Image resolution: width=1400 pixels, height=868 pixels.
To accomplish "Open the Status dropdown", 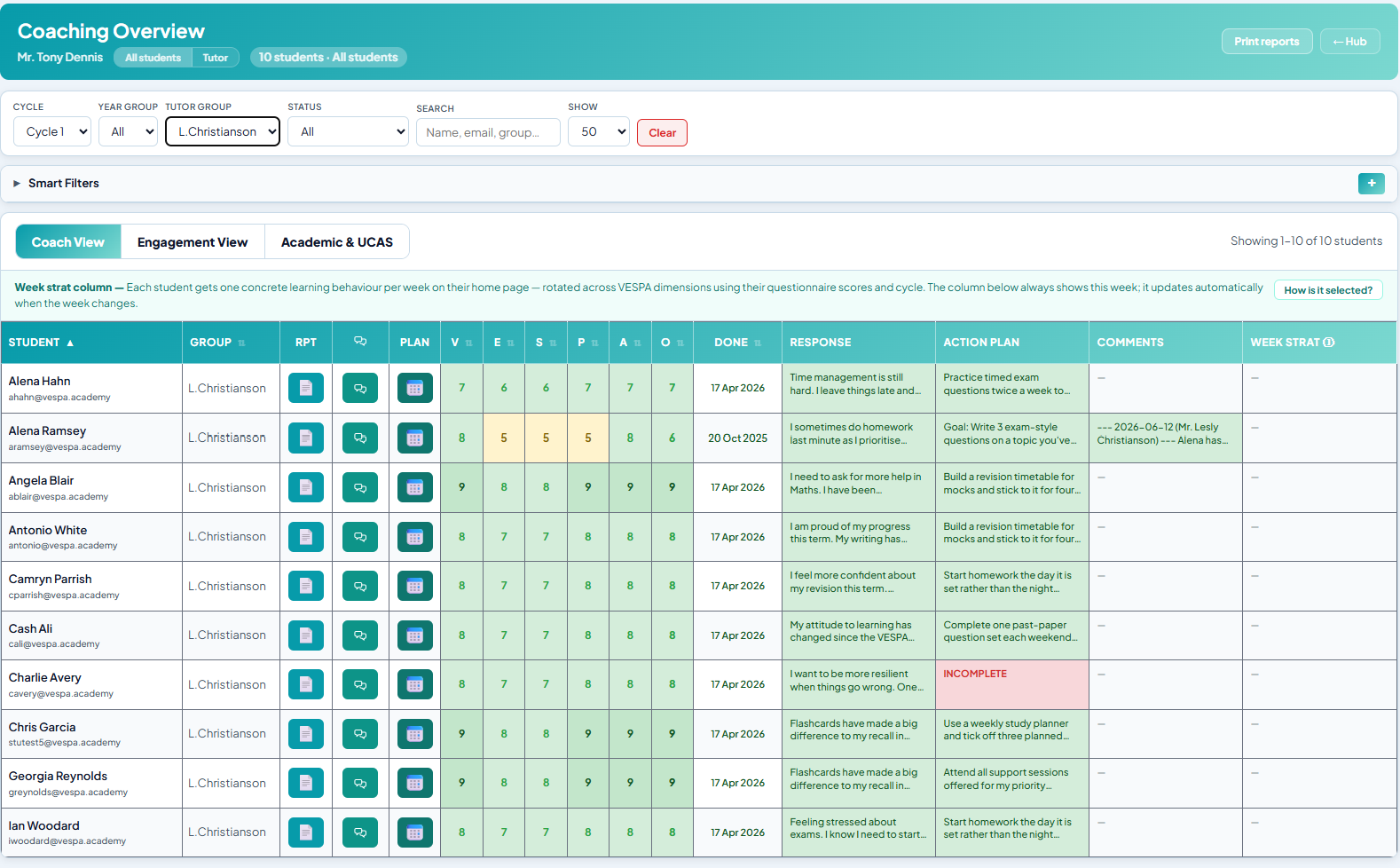I will (348, 131).
